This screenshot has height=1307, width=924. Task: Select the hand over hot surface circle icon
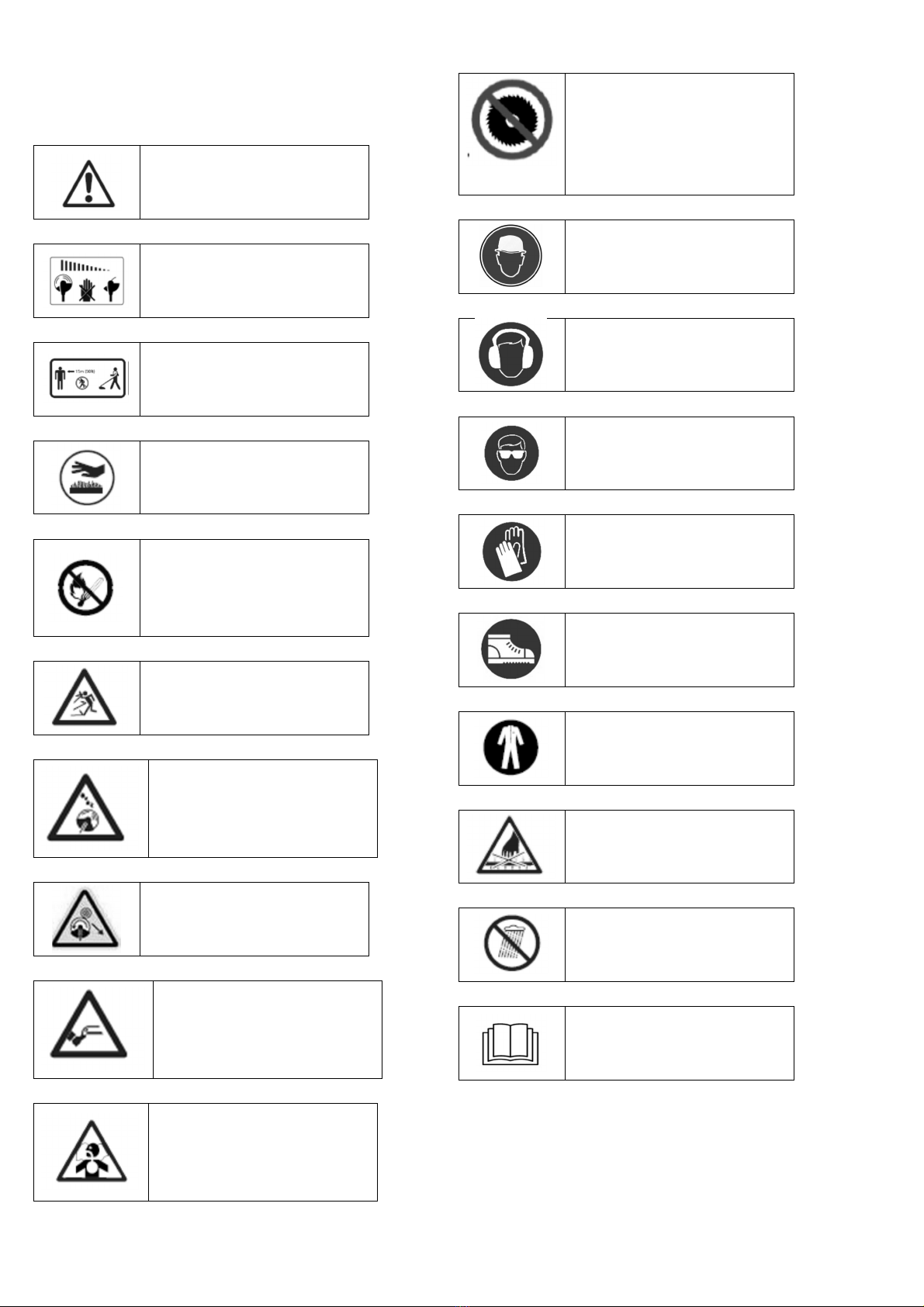coord(87,477)
